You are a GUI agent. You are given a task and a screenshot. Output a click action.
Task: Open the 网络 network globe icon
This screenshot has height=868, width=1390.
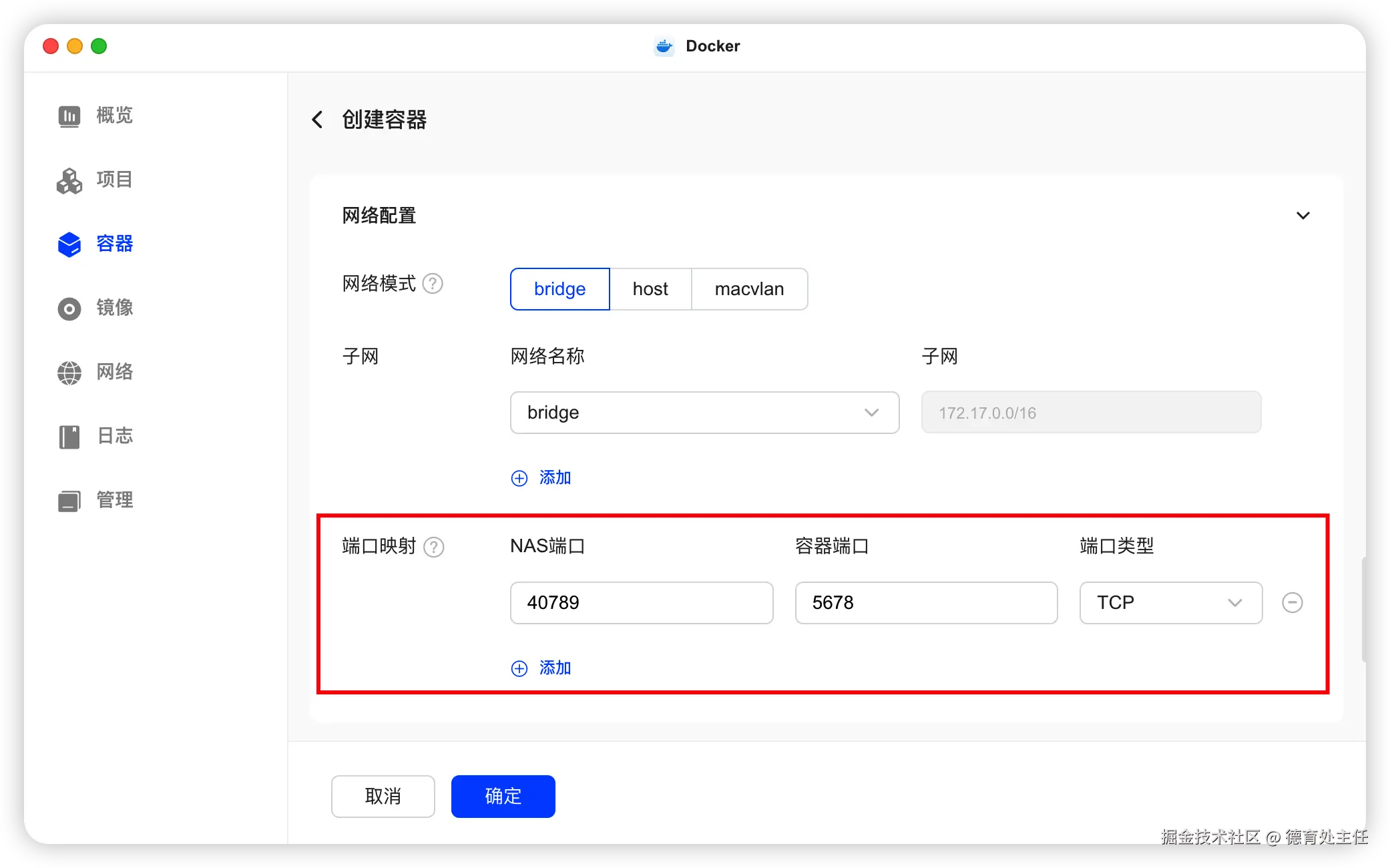pos(69,373)
